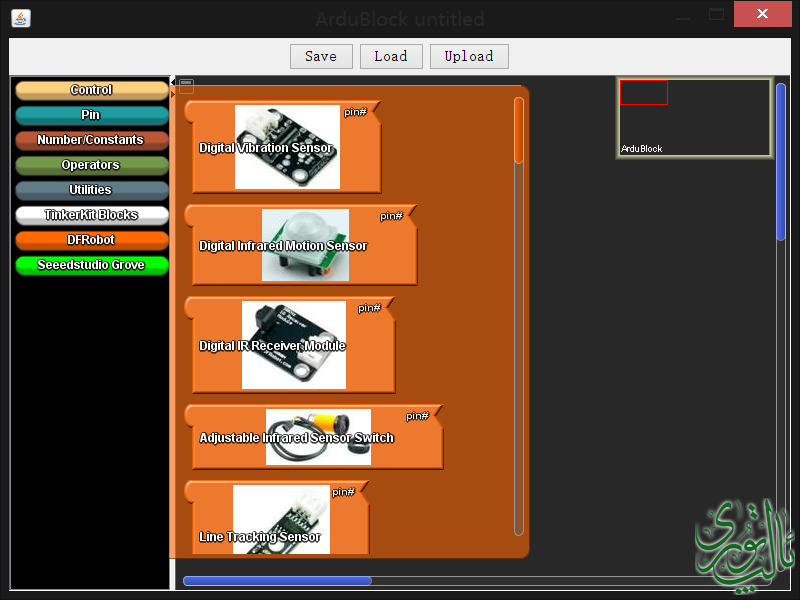Select the Digital Infrared Motion Sensor block
Image resolution: width=800 pixels, height=600 pixels.
pyautogui.click(x=301, y=245)
